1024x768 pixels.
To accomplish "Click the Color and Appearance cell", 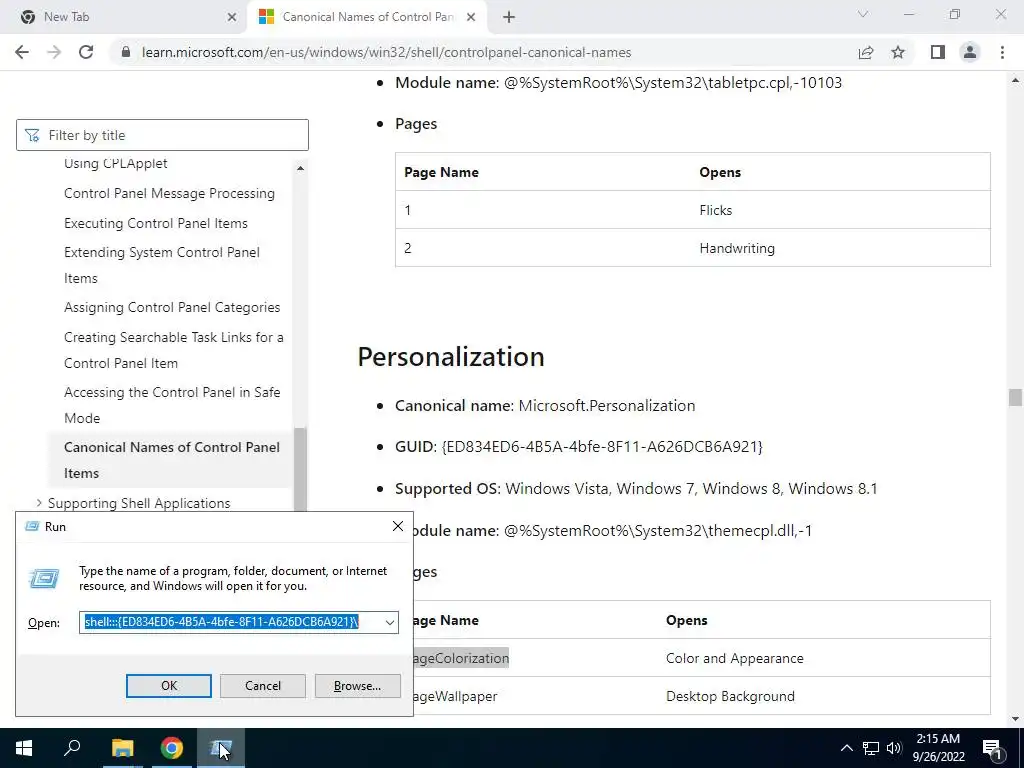I will coord(735,658).
